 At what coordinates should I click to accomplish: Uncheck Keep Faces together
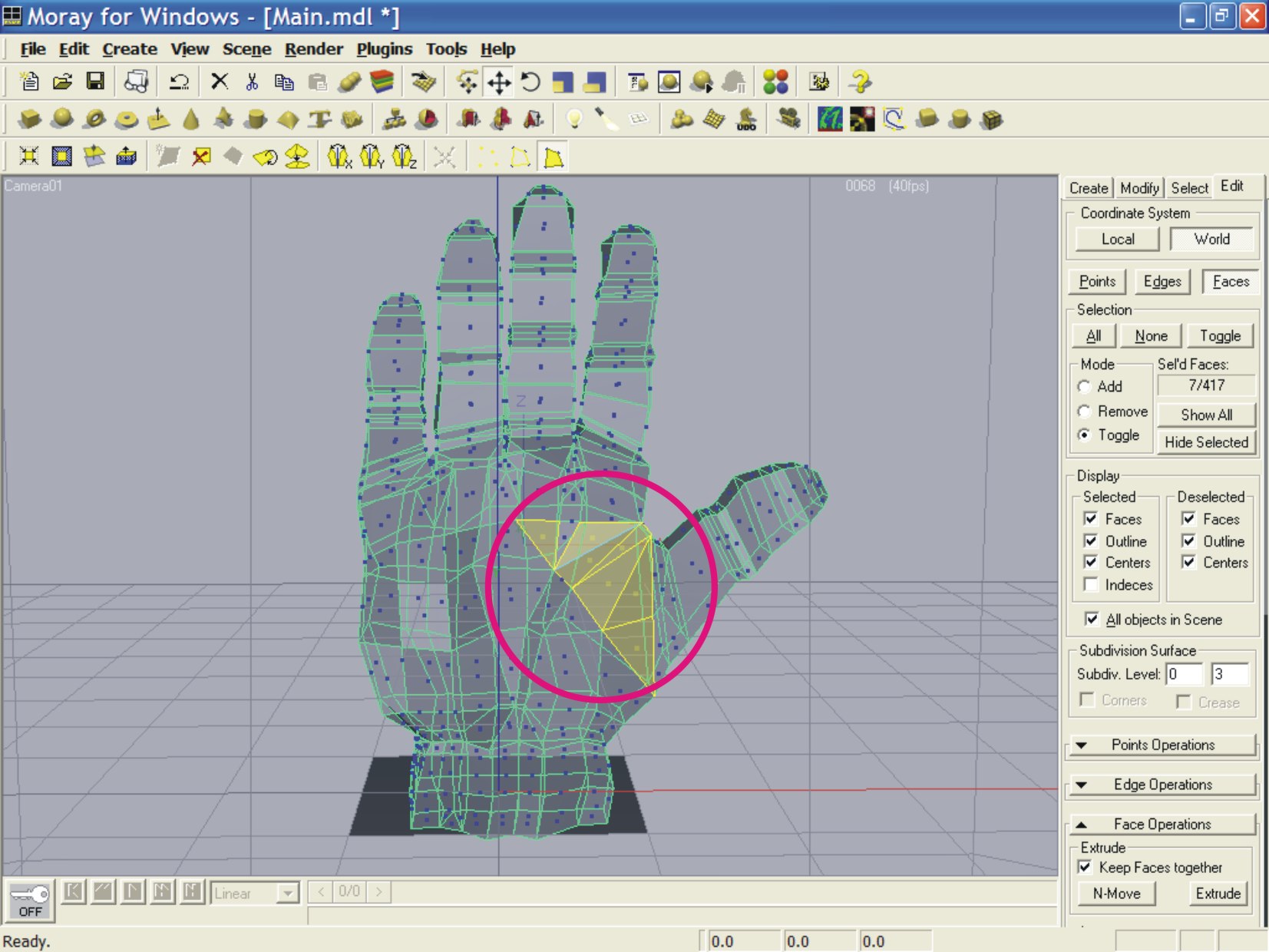tap(1086, 868)
